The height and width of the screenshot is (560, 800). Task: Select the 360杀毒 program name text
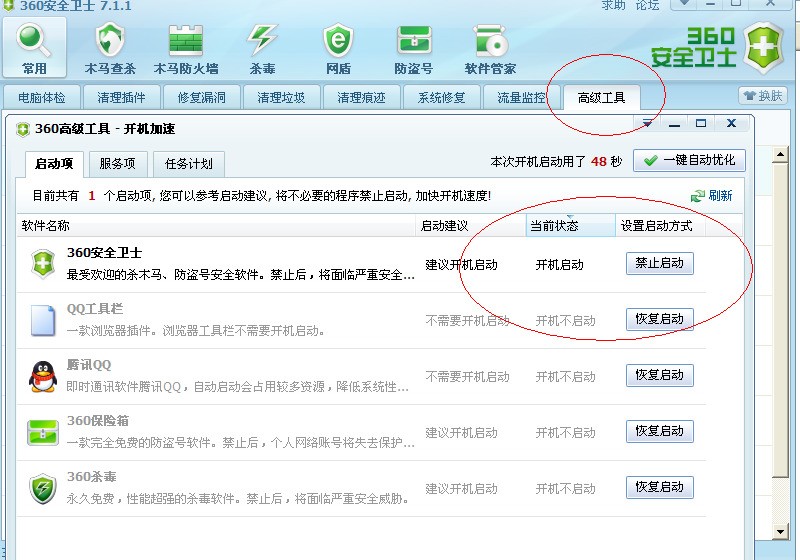pos(92,477)
